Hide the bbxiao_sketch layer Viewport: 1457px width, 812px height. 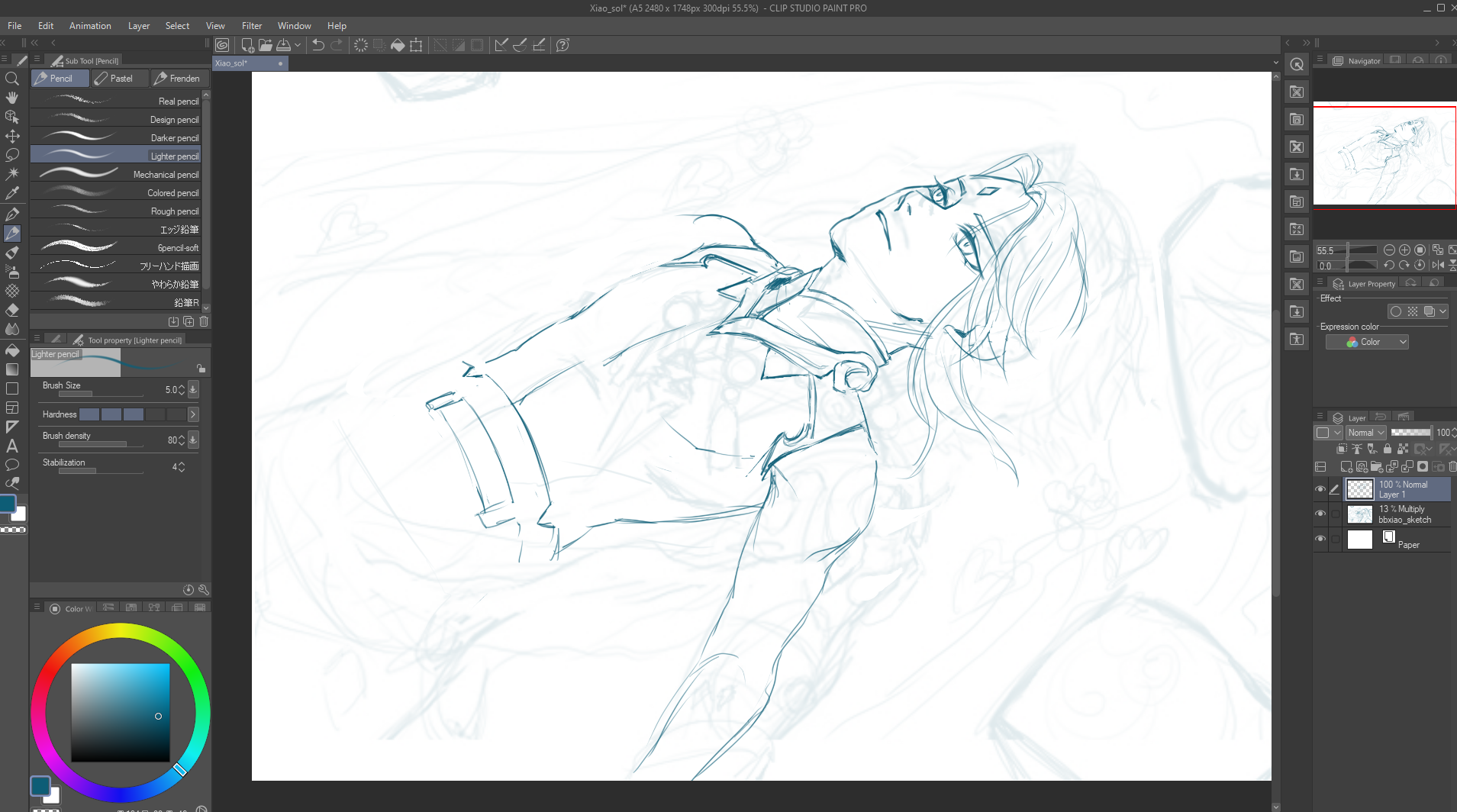click(1320, 514)
